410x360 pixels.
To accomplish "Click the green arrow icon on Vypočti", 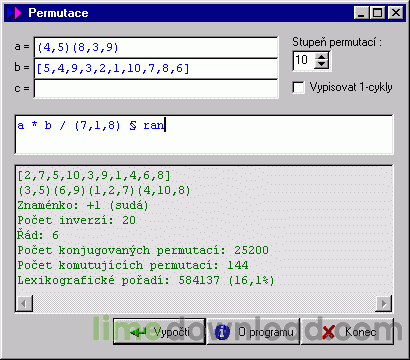I will 138,332.
